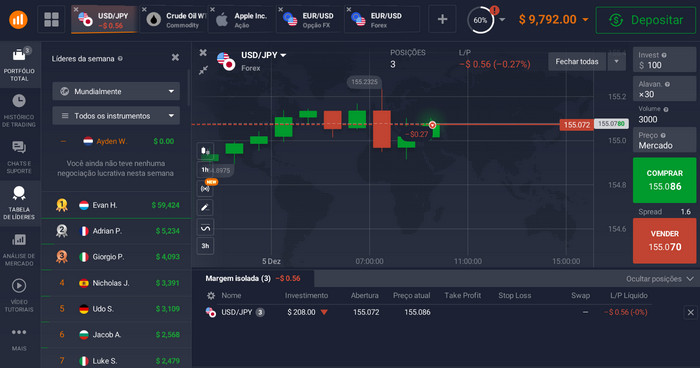This screenshot has width=700, height=368.
Task: Expand Todos os instrumentos dropdown
Action: 116,116
